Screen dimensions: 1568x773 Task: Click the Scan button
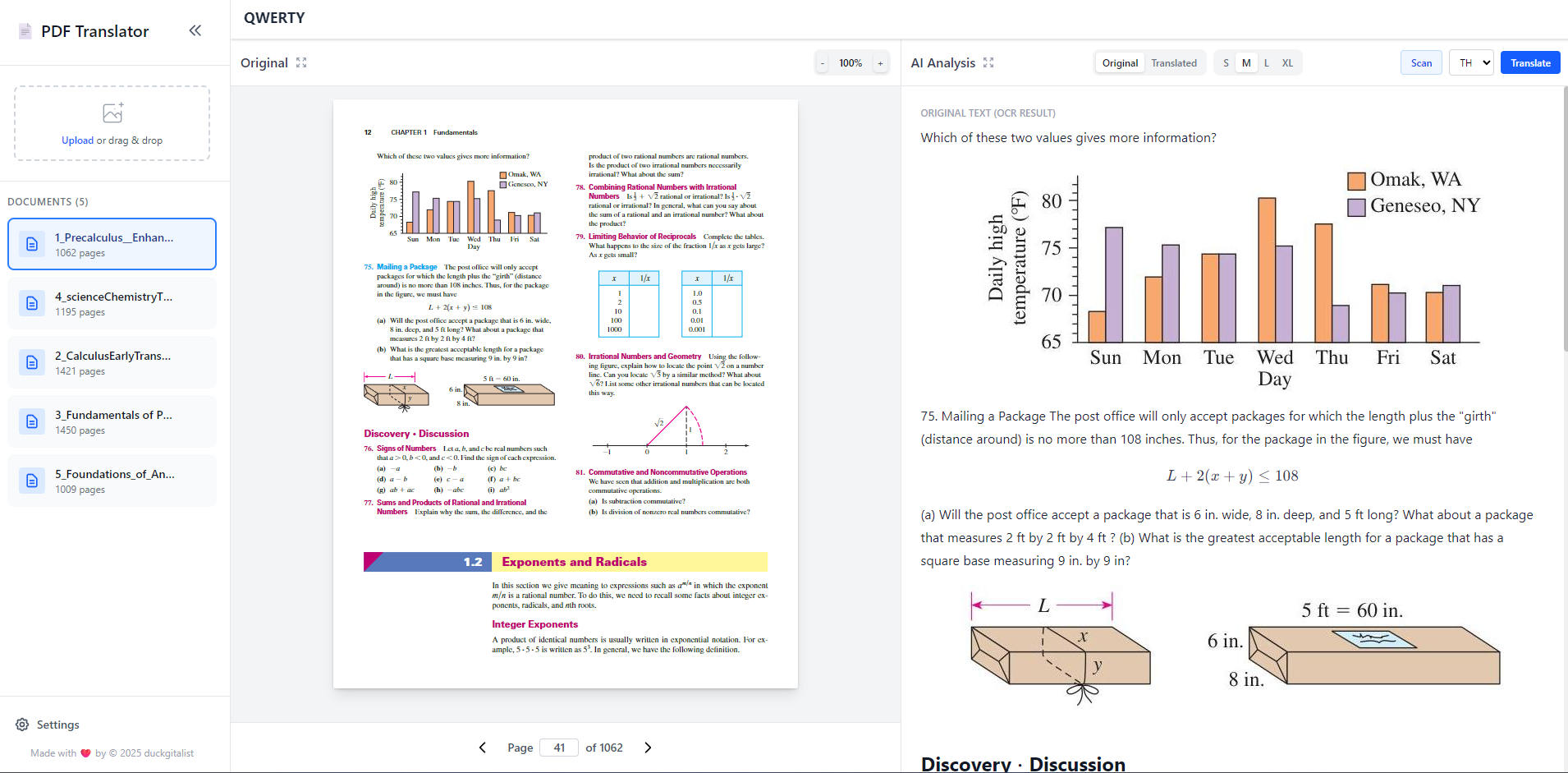(1421, 62)
